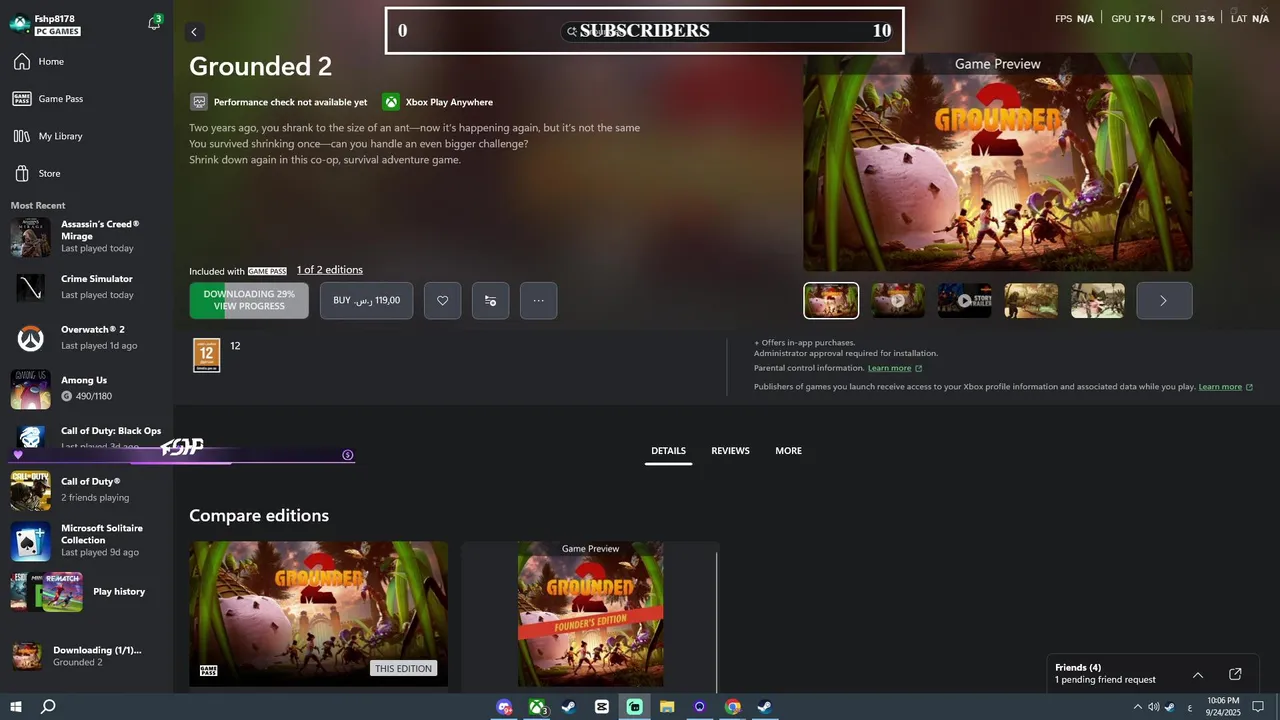Open Windows taskbar search

click(x=48, y=707)
